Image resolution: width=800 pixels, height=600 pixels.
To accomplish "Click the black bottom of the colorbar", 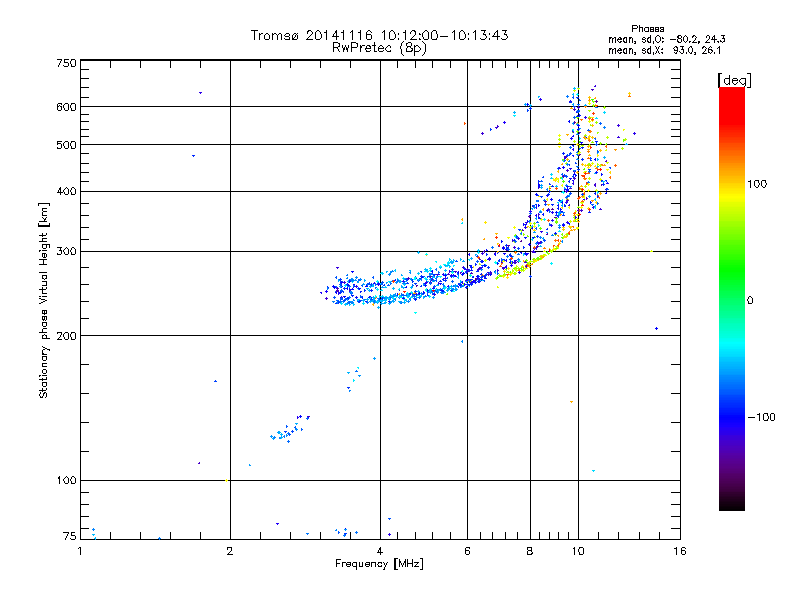I will pos(732,503).
